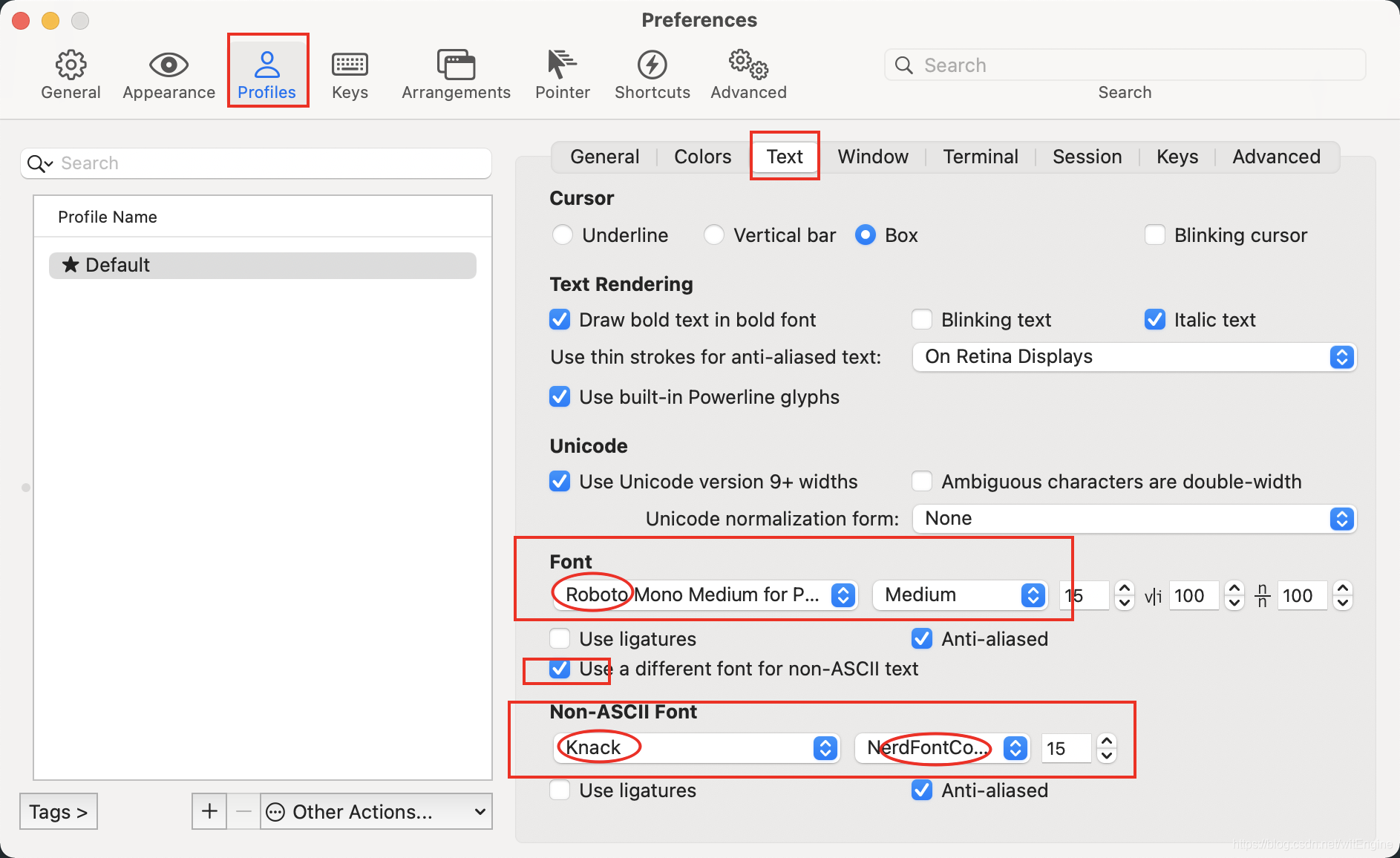Screen dimensions: 1400x858
Task: Open Unicode normalization form dropdown
Action: pyautogui.click(x=1134, y=519)
